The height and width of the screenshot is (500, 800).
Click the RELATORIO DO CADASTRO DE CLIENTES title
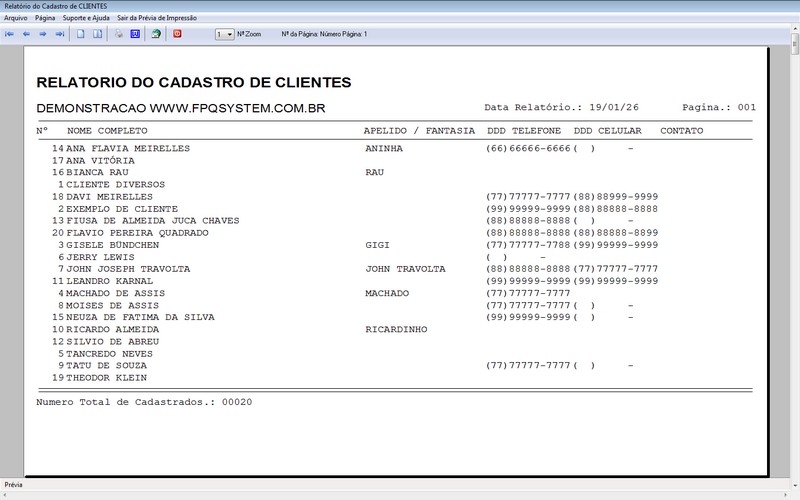point(194,83)
